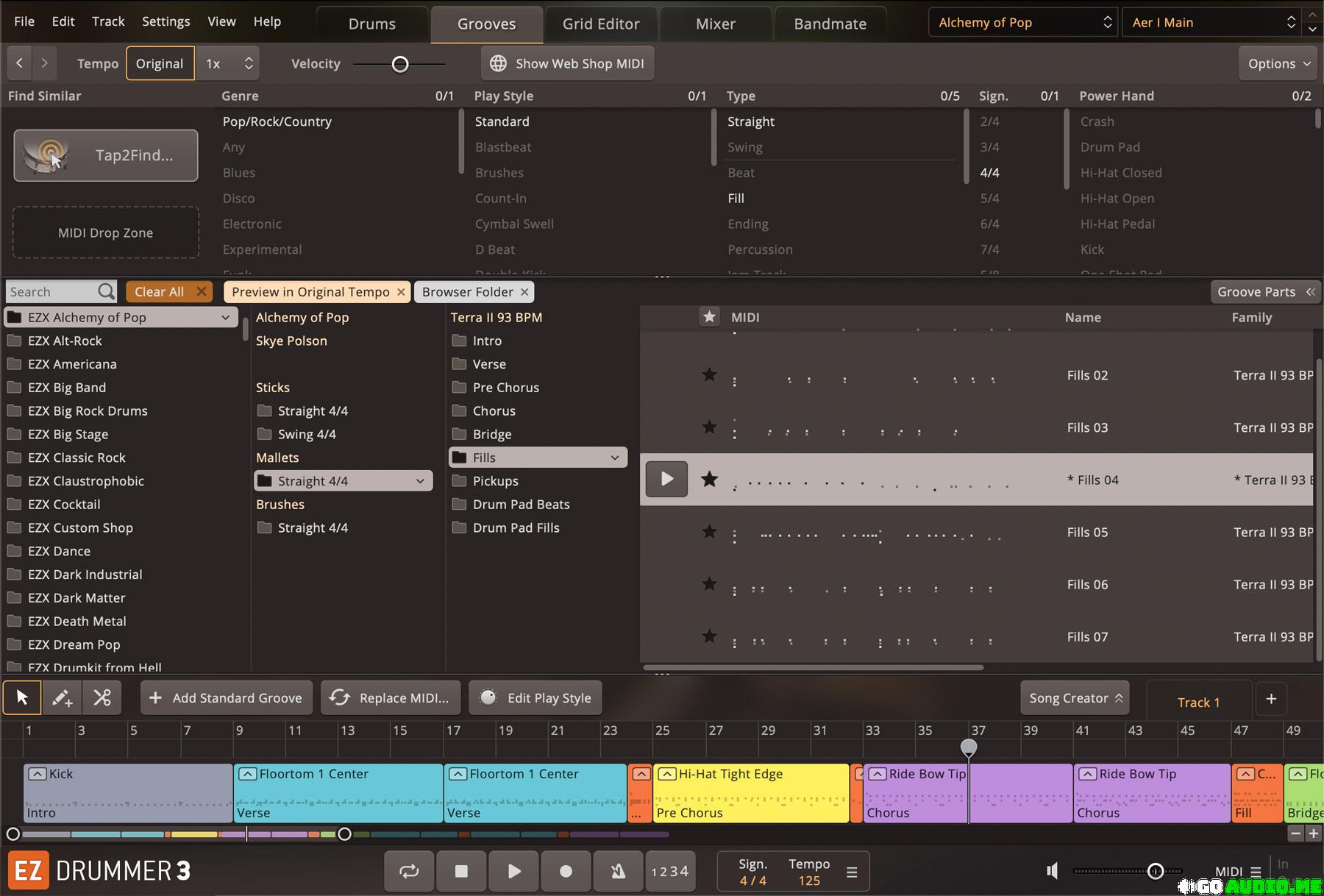Toggle the metronome click

[x=618, y=871]
